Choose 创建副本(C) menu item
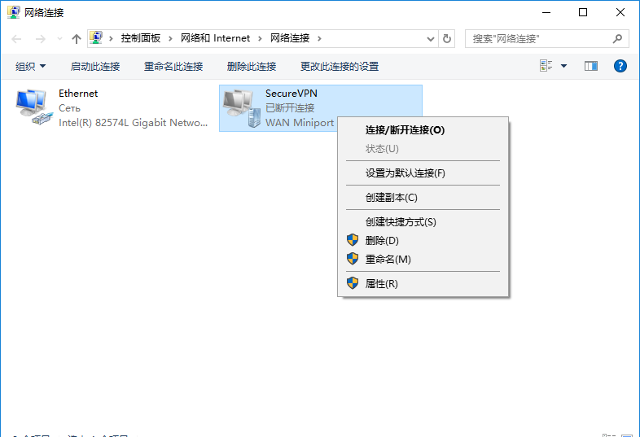The height and width of the screenshot is (437, 640). click(423, 197)
